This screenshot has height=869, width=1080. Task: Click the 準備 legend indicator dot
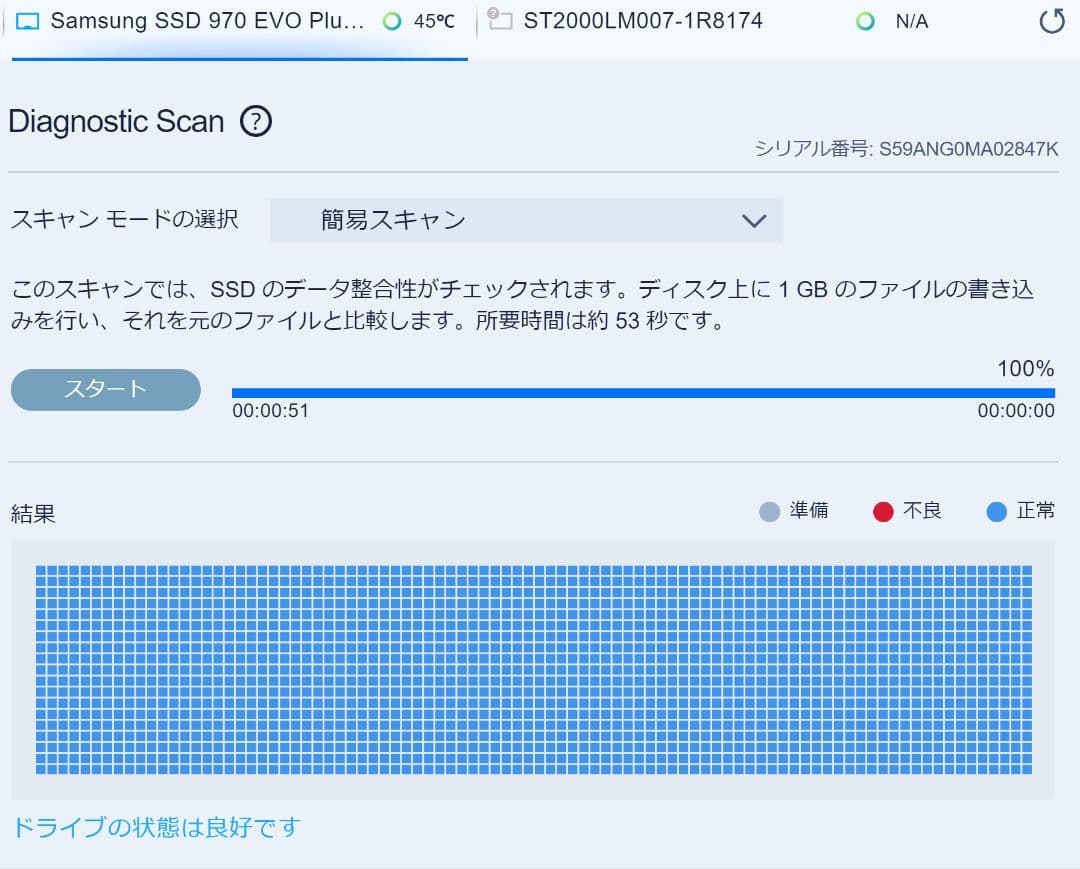pyautogui.click(x=767, y=511)
